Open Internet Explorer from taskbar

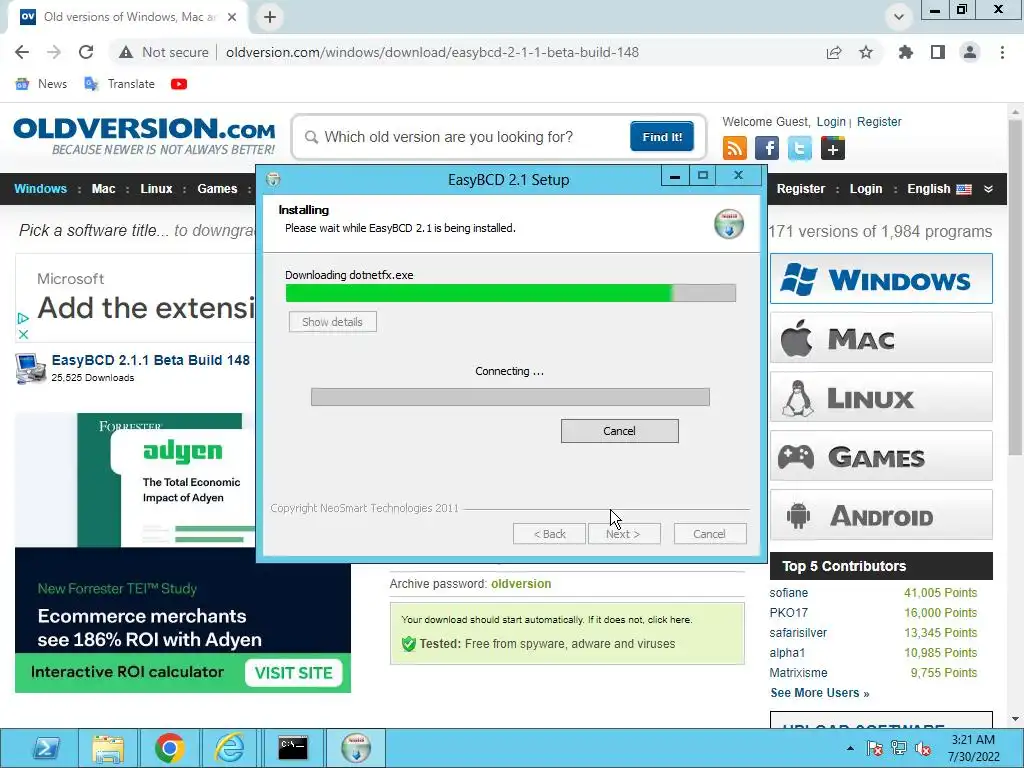click(x=230, y=748)
